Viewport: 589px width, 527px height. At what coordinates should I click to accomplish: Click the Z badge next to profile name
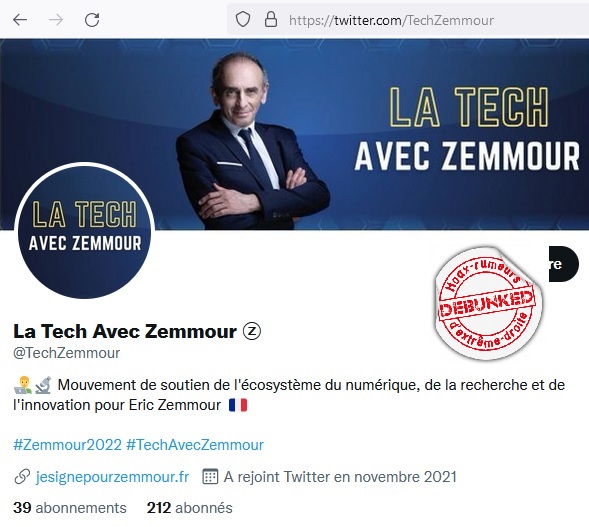click(252, 331)
